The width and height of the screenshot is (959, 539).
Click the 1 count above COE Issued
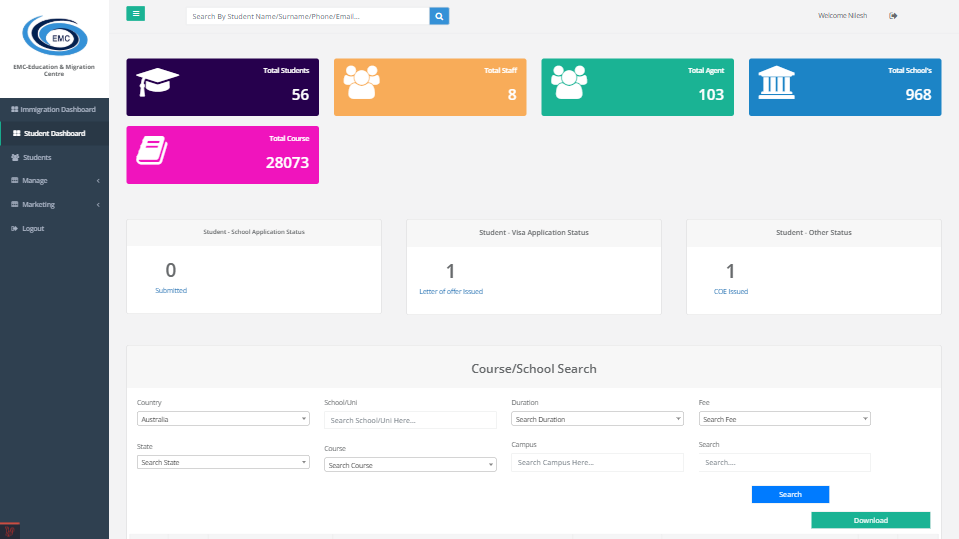click(x=730, y=271)
